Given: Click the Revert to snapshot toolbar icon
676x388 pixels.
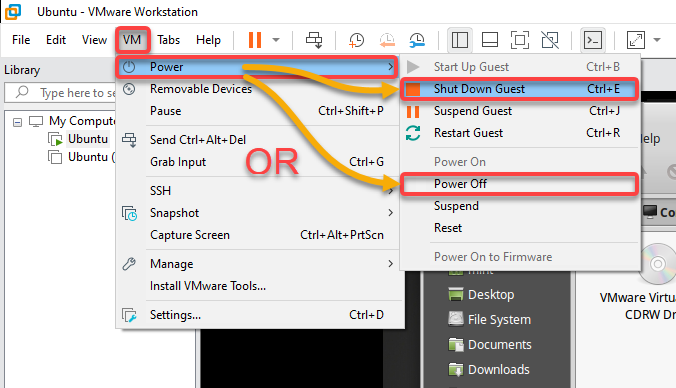Looking at the screenshot, I should (387, 40).
